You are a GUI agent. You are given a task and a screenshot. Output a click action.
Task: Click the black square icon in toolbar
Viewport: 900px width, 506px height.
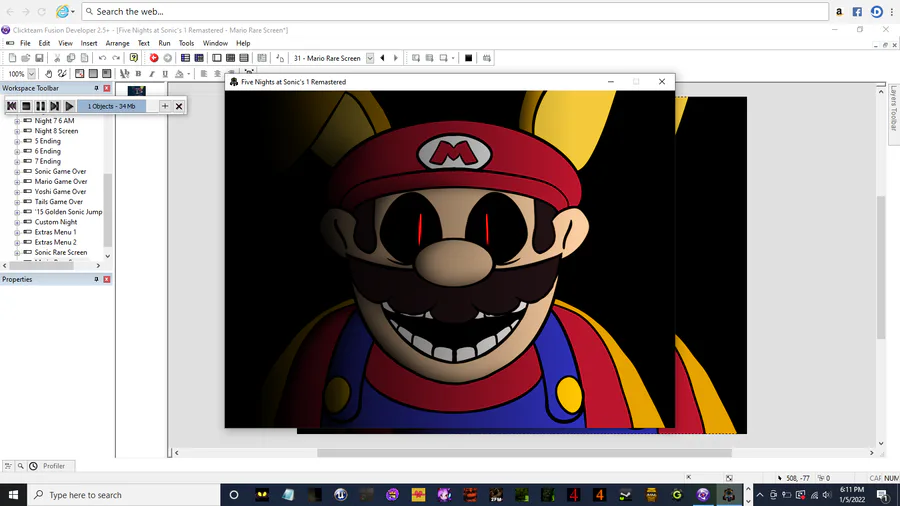pos(468,58)
